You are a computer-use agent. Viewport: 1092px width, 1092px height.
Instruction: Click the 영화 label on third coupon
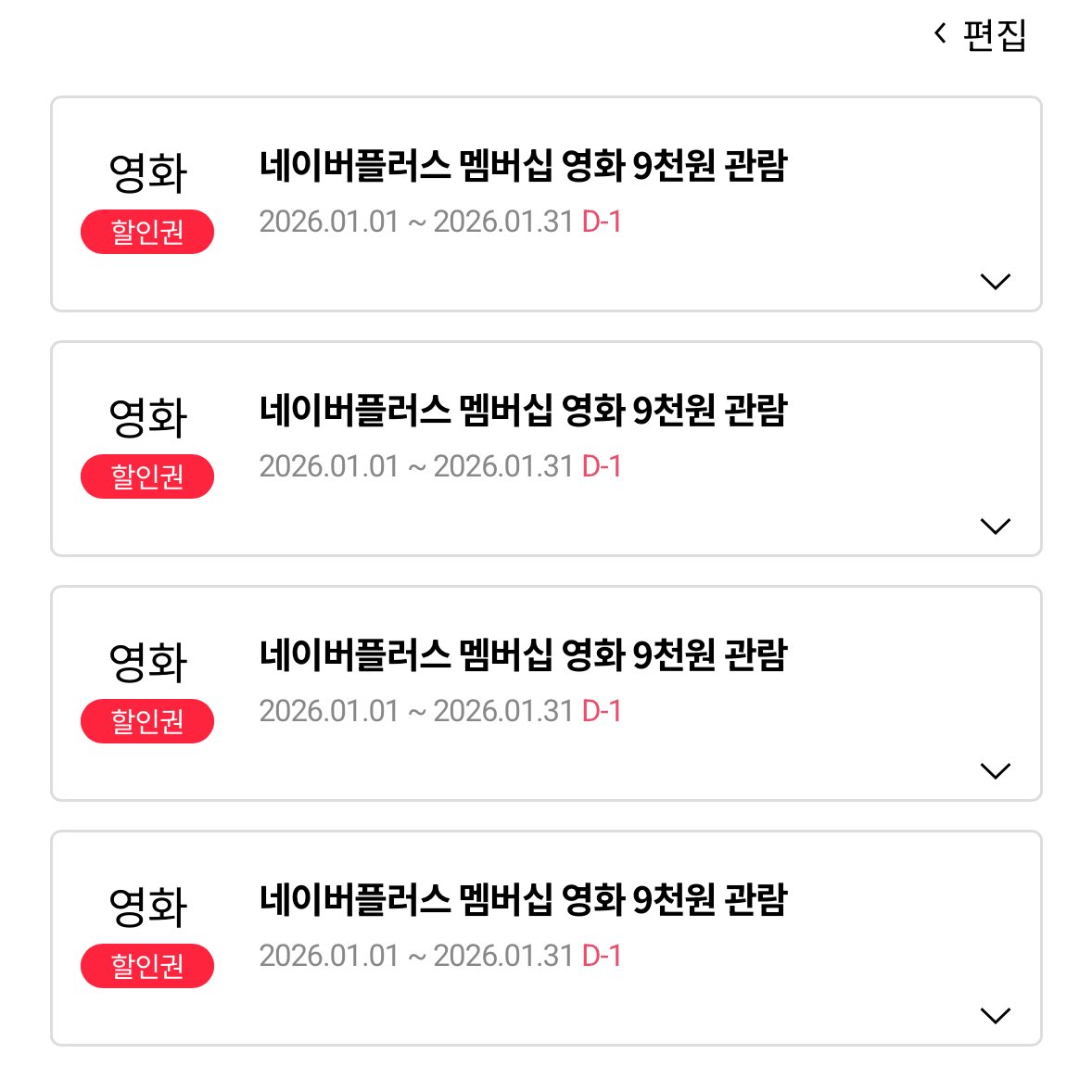pos(148,663)
